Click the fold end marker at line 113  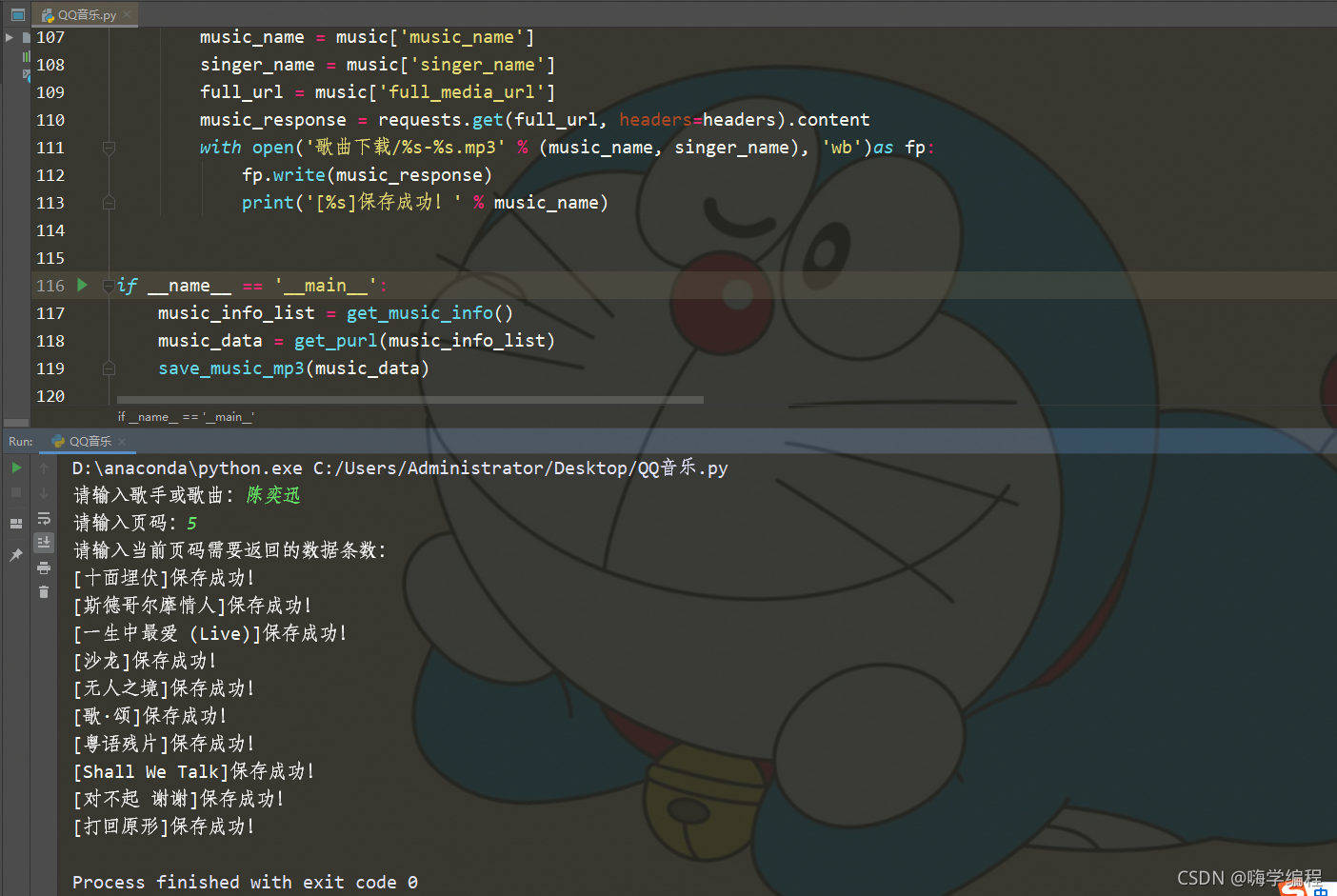click(109, 203)
